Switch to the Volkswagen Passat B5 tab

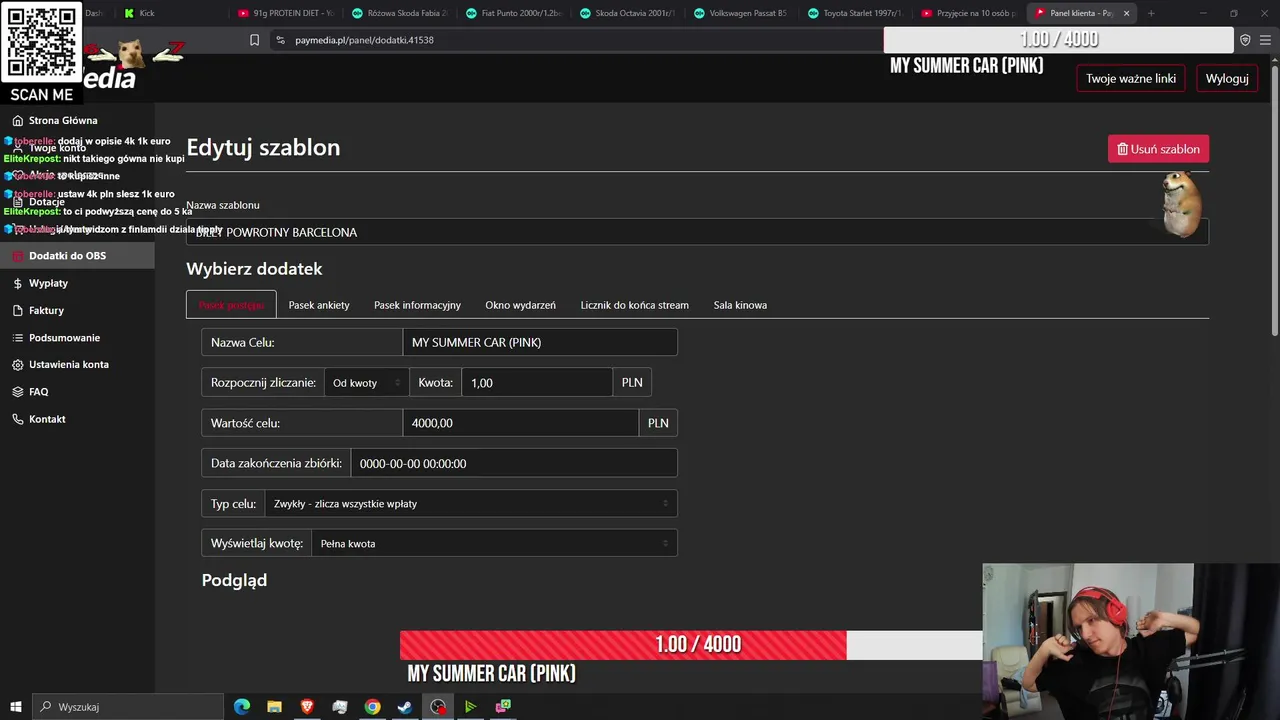pyautogui.click(x=741, y=13)
